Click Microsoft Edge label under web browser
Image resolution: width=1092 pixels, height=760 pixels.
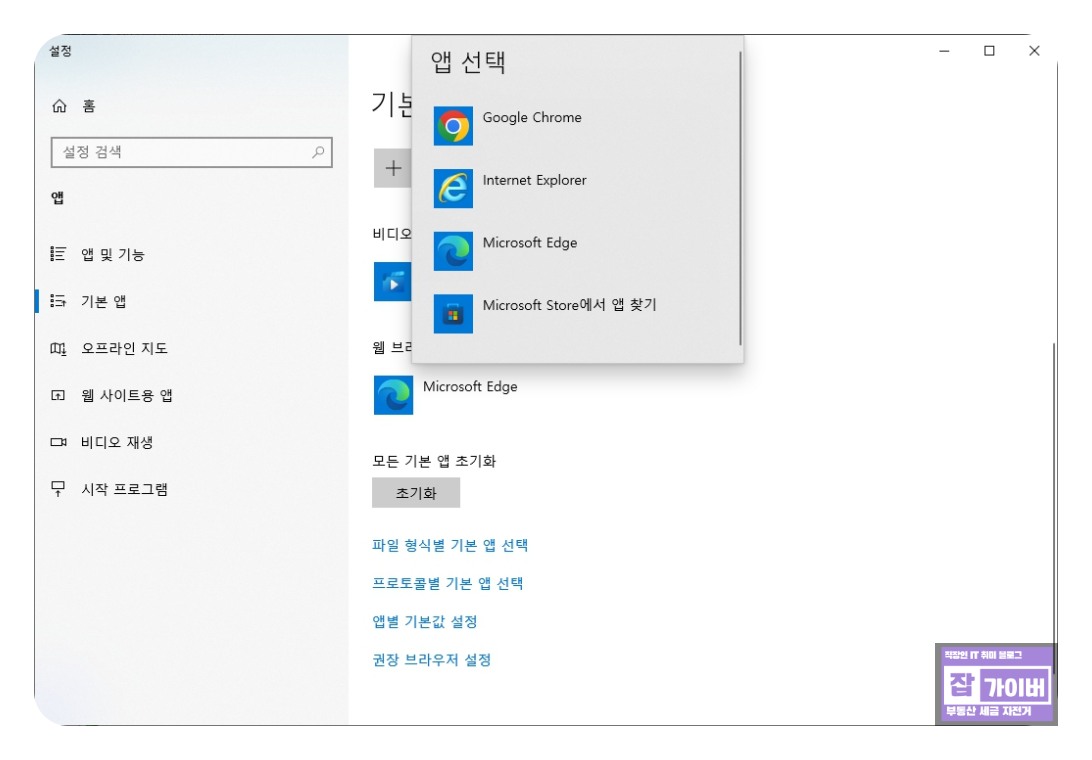470,387
